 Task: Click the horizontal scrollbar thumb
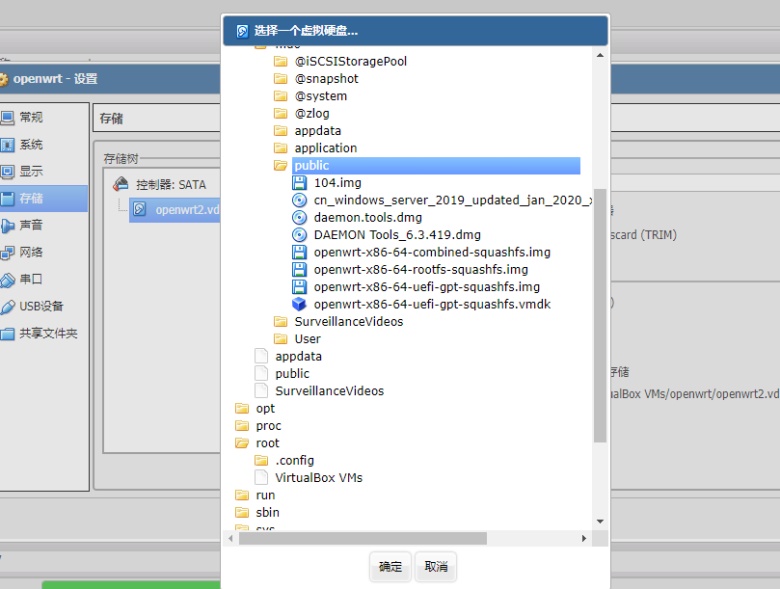tap(363, 538)
